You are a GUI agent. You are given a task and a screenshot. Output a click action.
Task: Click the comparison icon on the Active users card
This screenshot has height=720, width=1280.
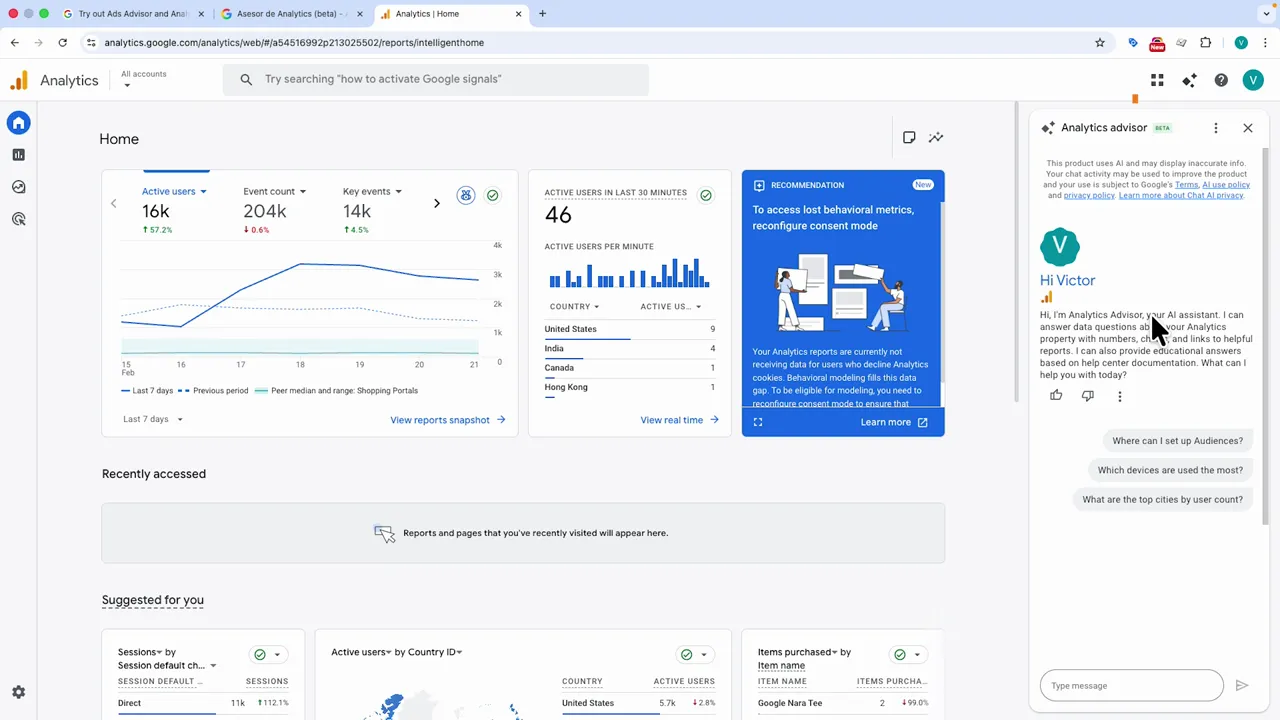click(466, 195)
